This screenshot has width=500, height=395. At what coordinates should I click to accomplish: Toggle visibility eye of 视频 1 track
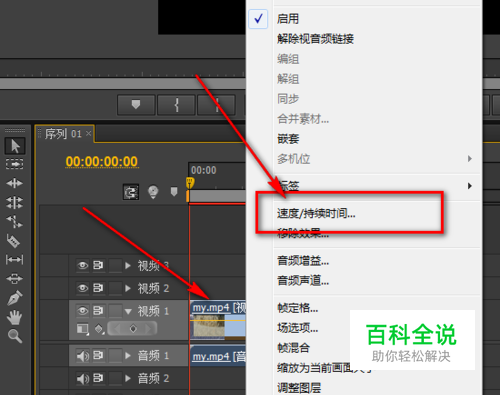coord(83,311)
